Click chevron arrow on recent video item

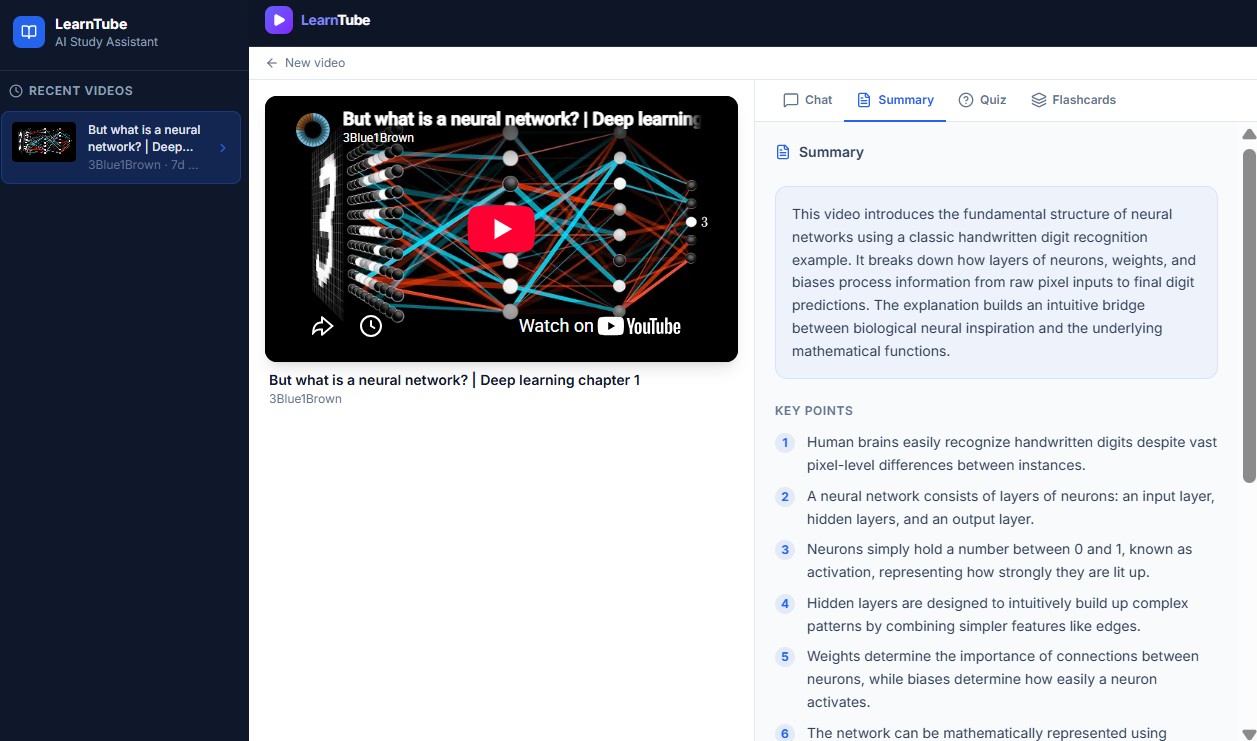coord(223,148)
